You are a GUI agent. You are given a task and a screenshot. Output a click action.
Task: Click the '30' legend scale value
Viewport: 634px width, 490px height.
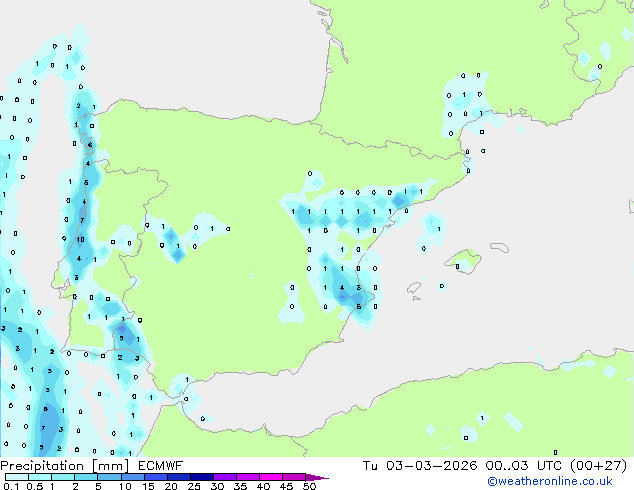217,486
